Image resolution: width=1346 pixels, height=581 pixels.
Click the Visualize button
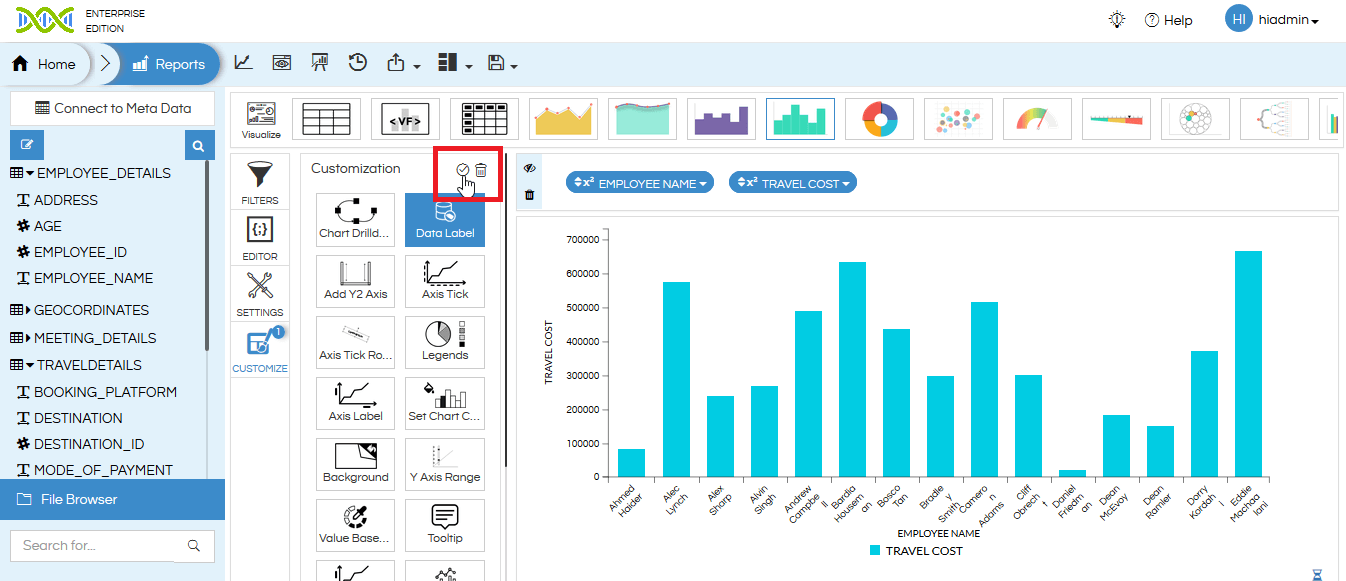(x=261, y=119)
